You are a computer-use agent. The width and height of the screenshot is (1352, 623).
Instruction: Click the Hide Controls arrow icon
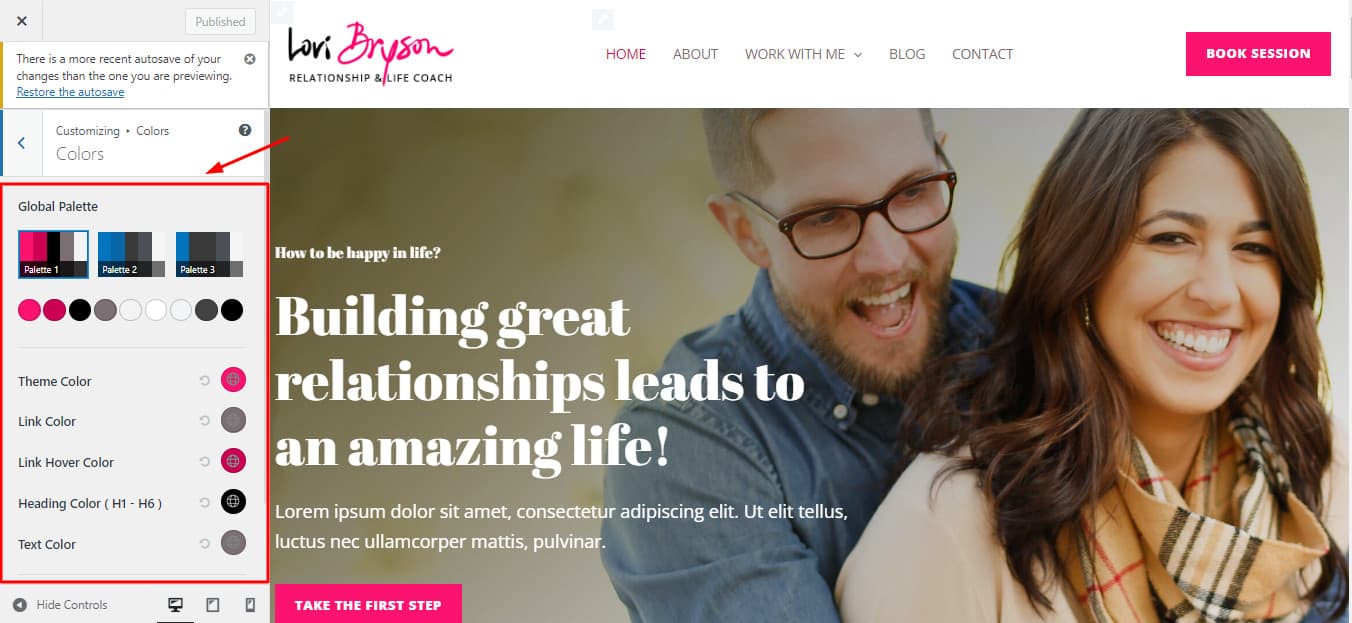tap(20, 604)
